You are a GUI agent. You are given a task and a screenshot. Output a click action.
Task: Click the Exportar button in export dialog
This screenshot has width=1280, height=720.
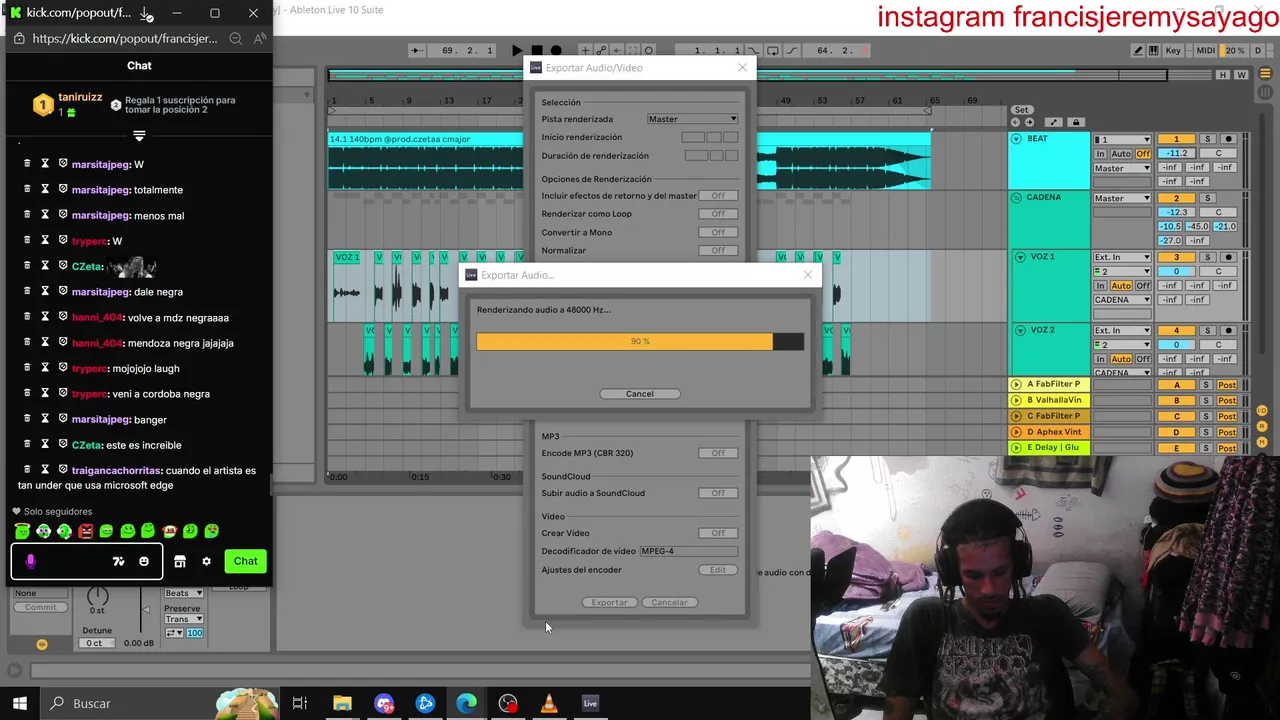pyautogui.click(x=609, y=602)
